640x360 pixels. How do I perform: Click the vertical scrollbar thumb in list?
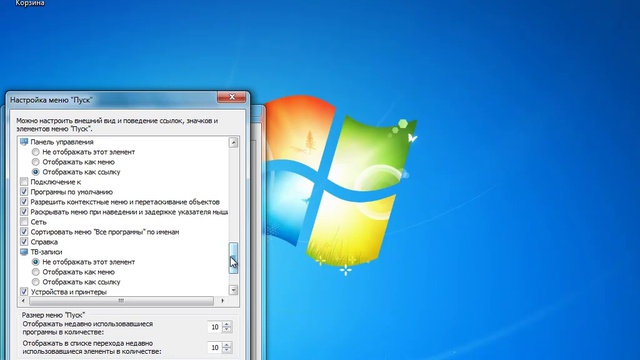[233, 258]
